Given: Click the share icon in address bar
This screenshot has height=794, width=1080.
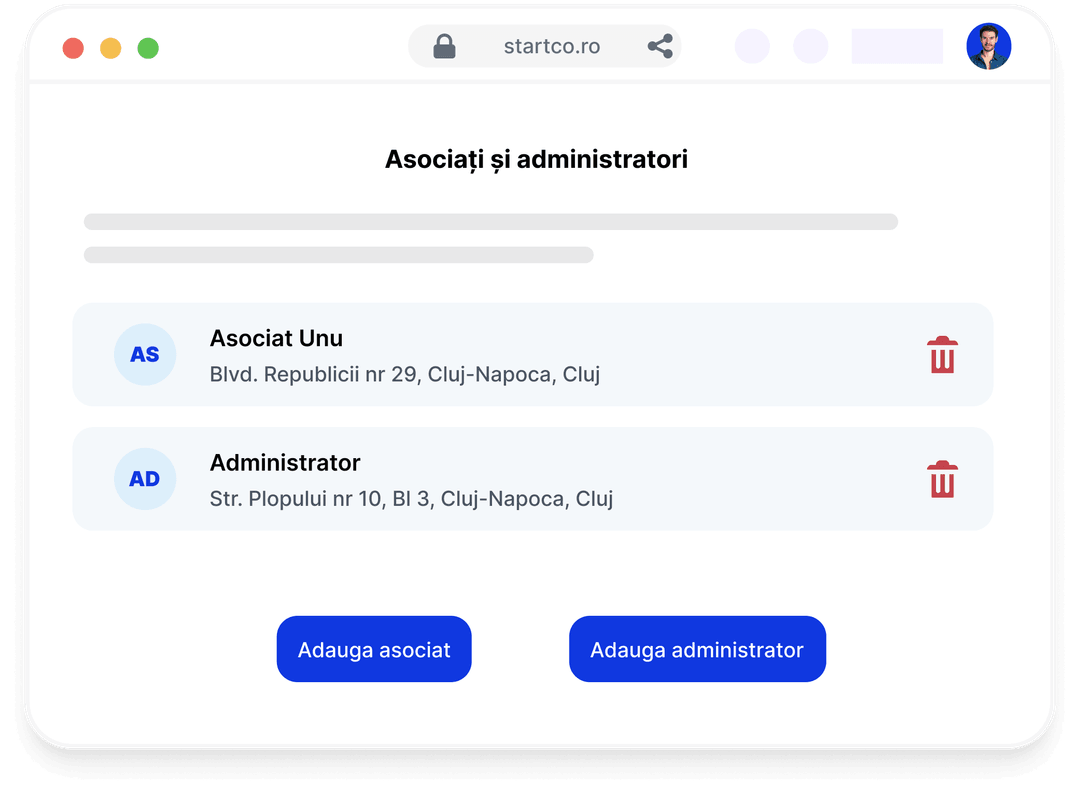Looking at the screenshot, I should click(660, 47).
